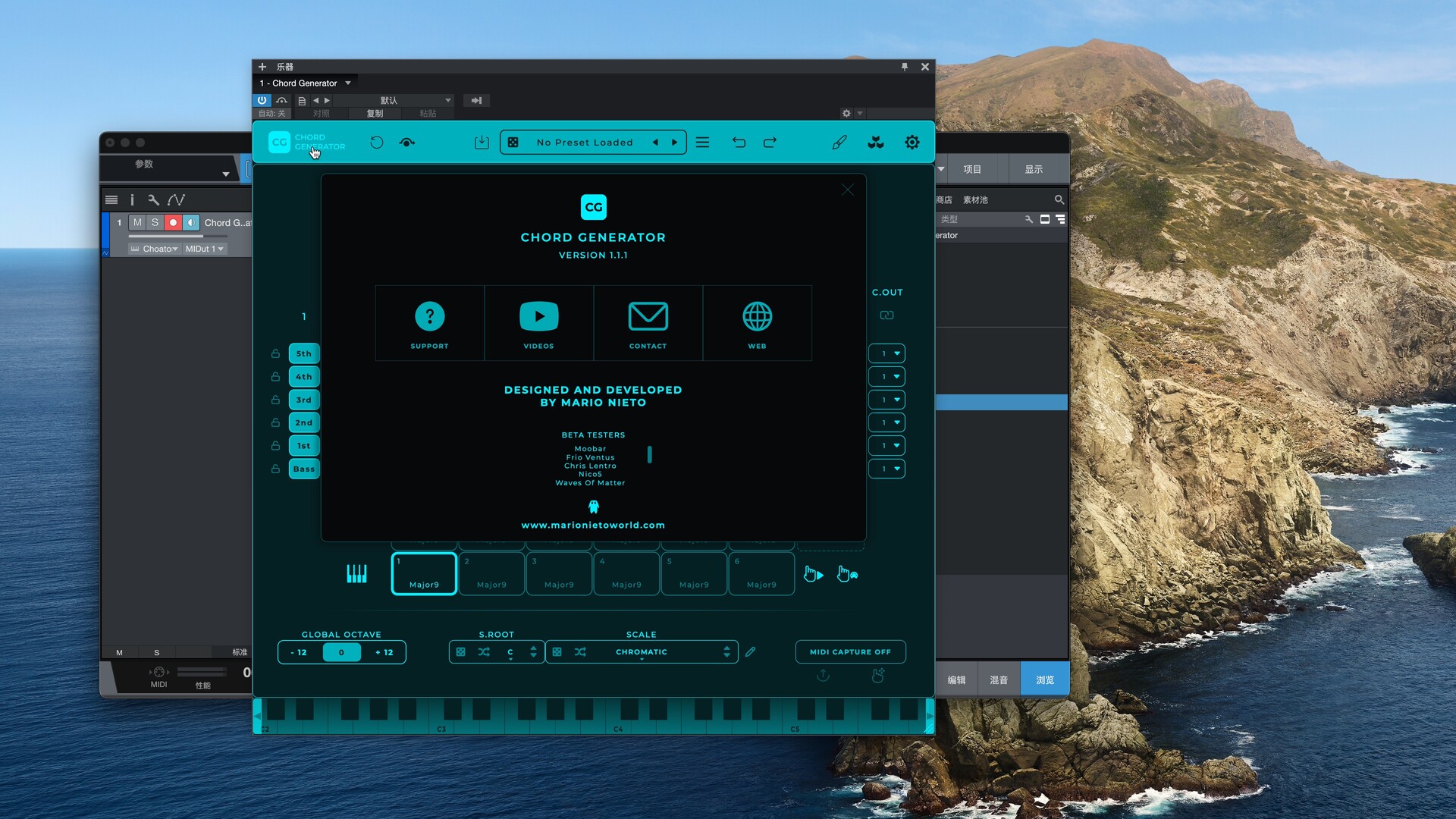
Task: Toggle the lock for the 4th voice
Action: click(x=275, y=376)
